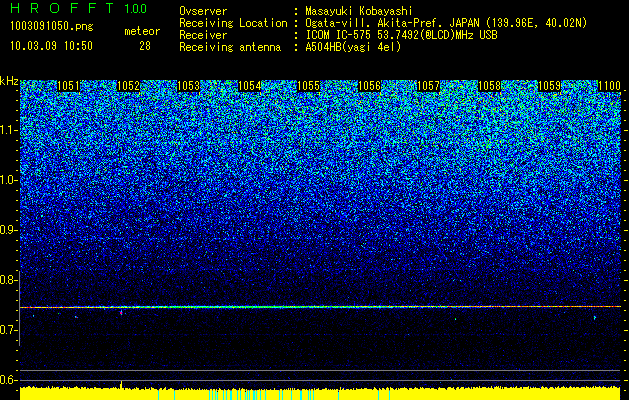Click the date stamp 10.03.09 10:50
This screenshot has width=629, height=400.
[x=51, y=46]
